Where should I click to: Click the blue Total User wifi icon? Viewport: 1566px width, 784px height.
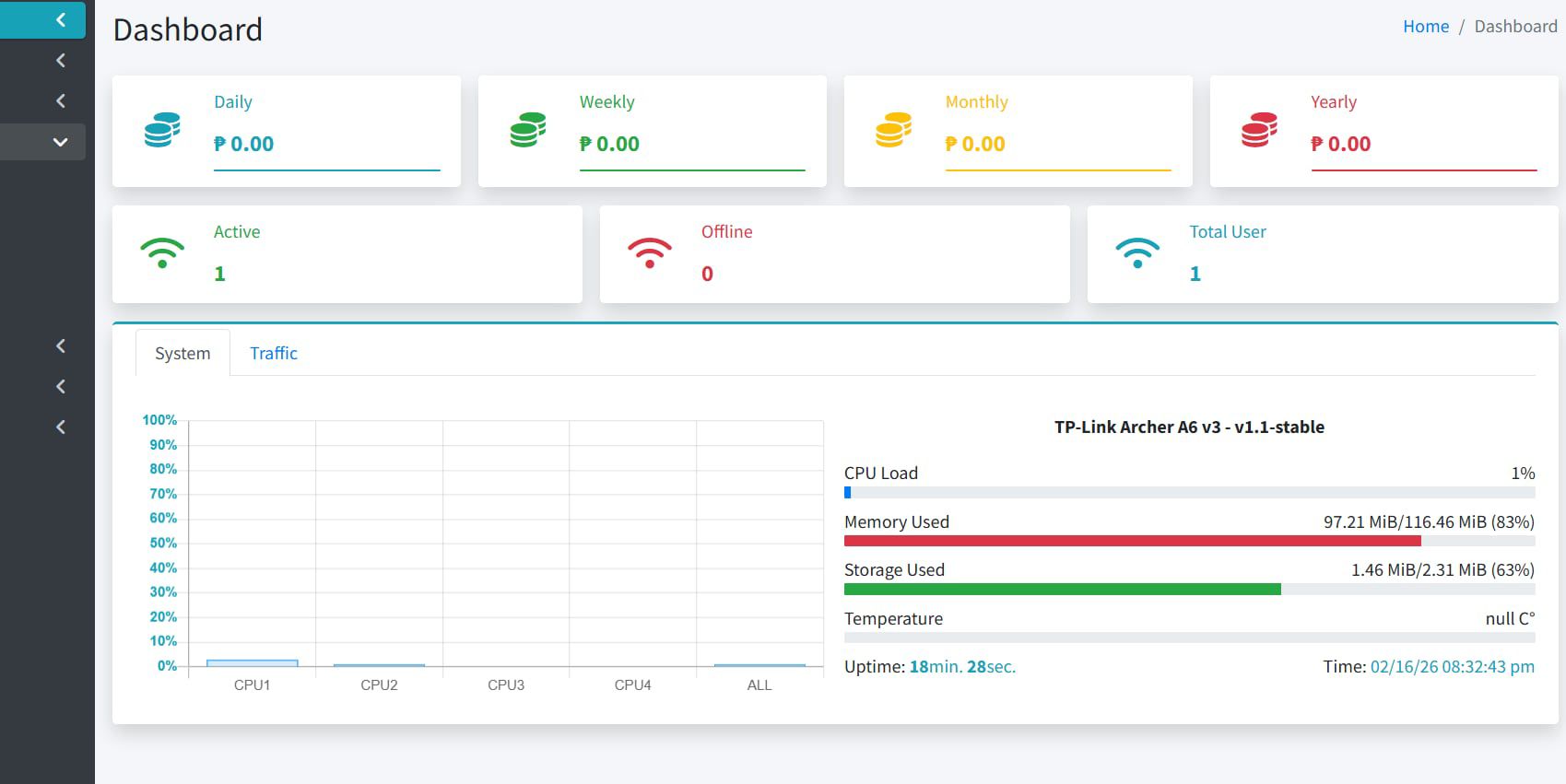[1137, 253]
